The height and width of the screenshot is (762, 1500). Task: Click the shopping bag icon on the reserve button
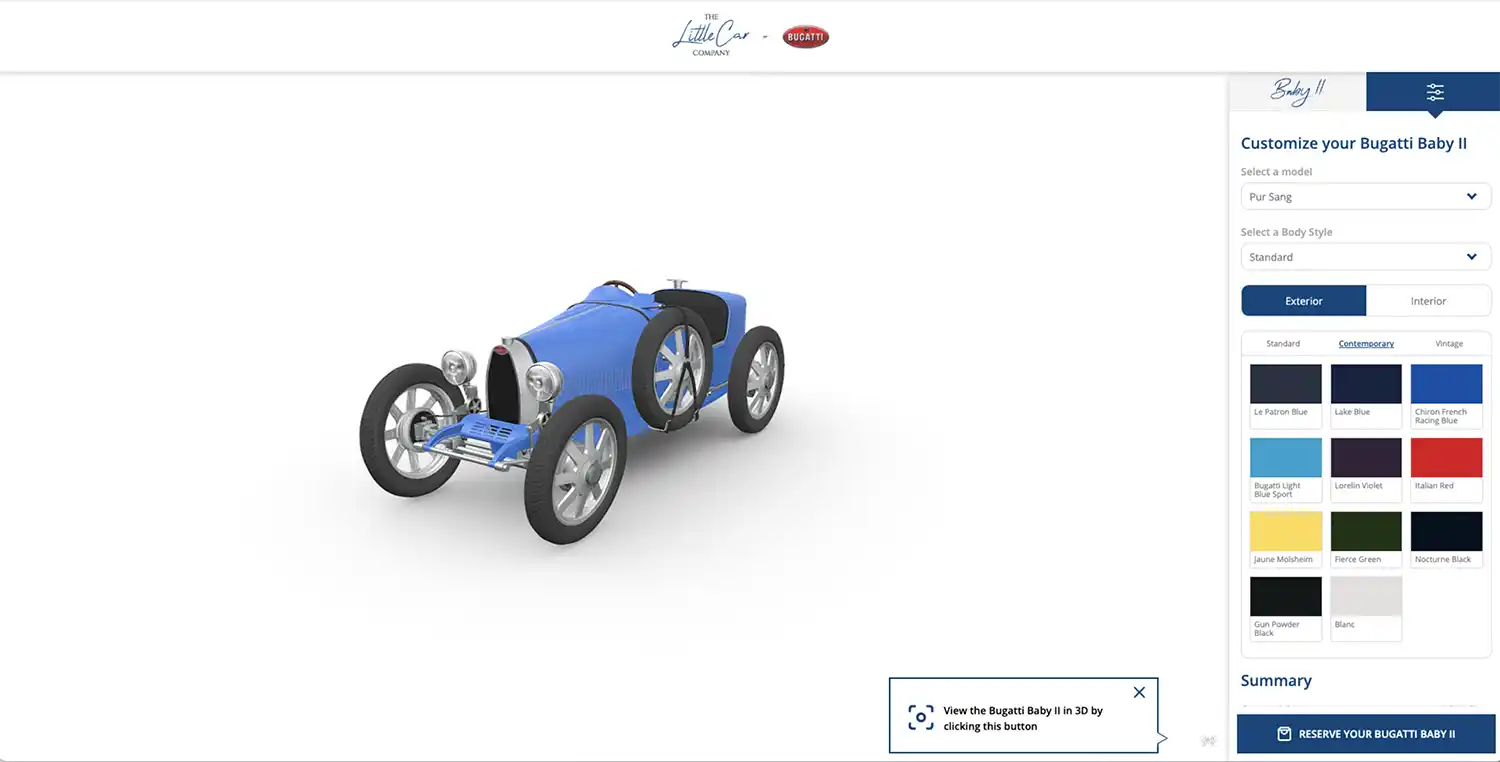pos(1284,734)
